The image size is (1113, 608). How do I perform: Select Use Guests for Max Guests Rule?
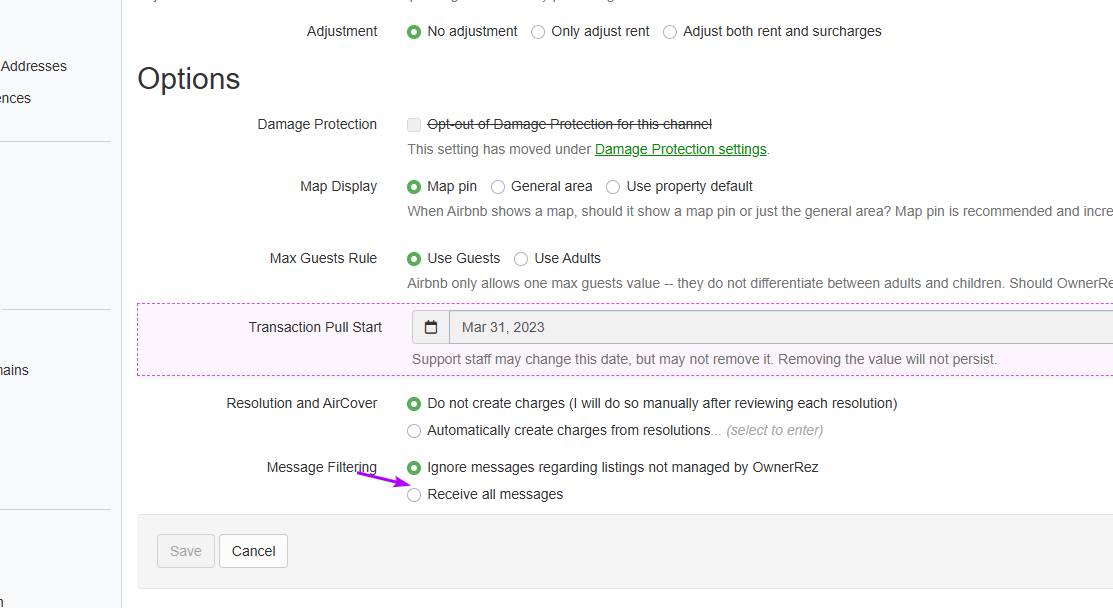tap(414, 259)
